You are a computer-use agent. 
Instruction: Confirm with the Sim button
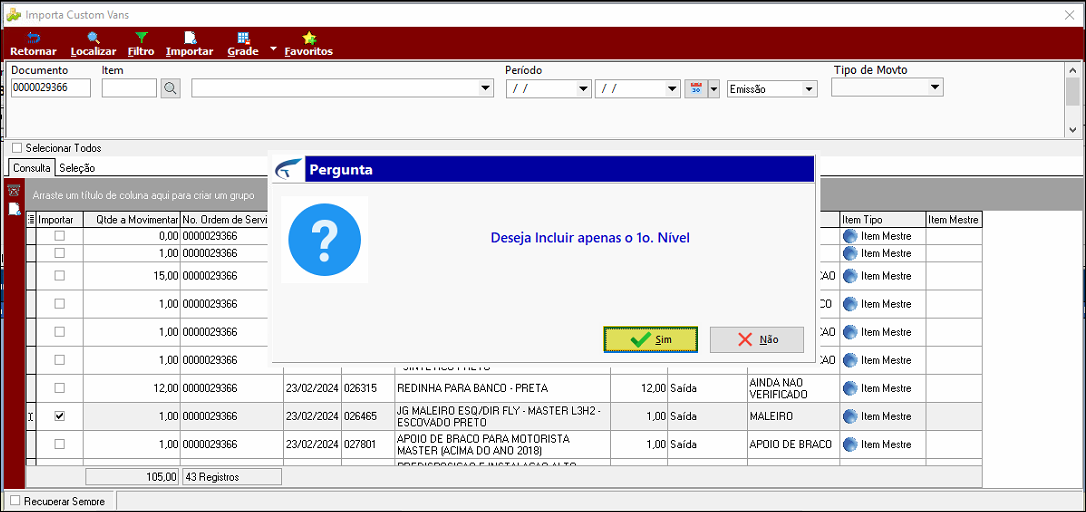click(650, 339)
